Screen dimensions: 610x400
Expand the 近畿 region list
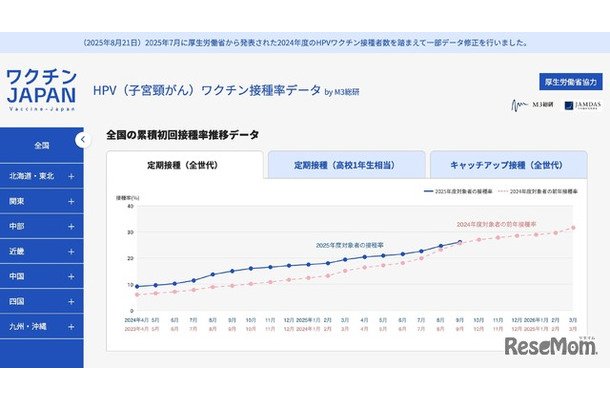click(41, 251)
